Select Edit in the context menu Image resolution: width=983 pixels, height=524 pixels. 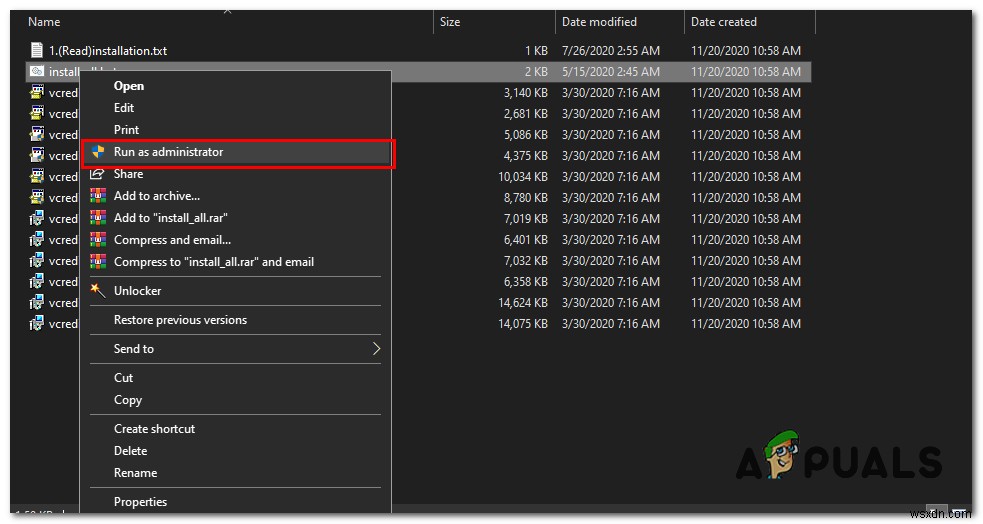tap(124, 108)
